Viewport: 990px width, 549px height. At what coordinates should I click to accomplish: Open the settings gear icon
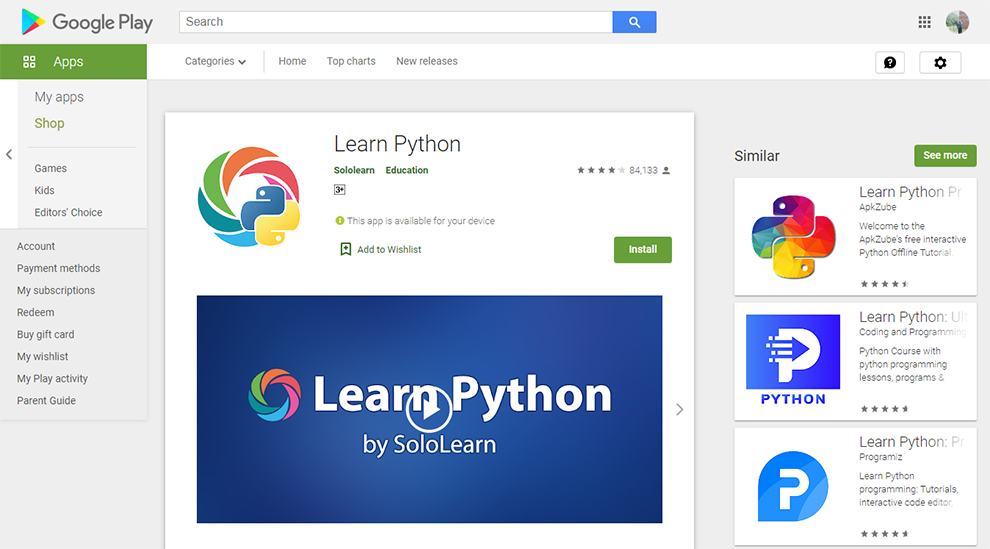(940, 62)
